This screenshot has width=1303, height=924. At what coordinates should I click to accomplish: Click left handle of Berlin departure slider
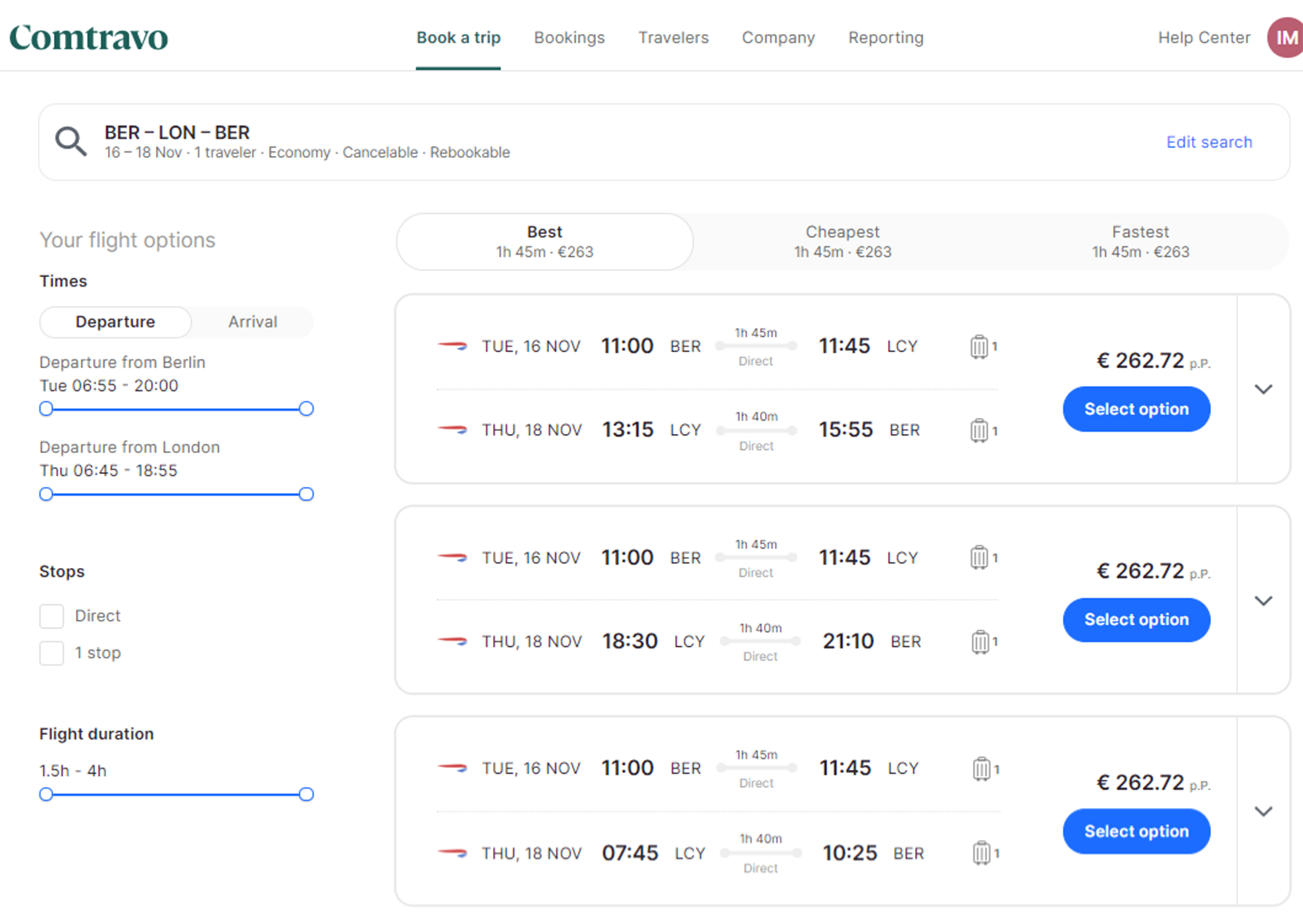pyautogui.click(x=46, y=409)
